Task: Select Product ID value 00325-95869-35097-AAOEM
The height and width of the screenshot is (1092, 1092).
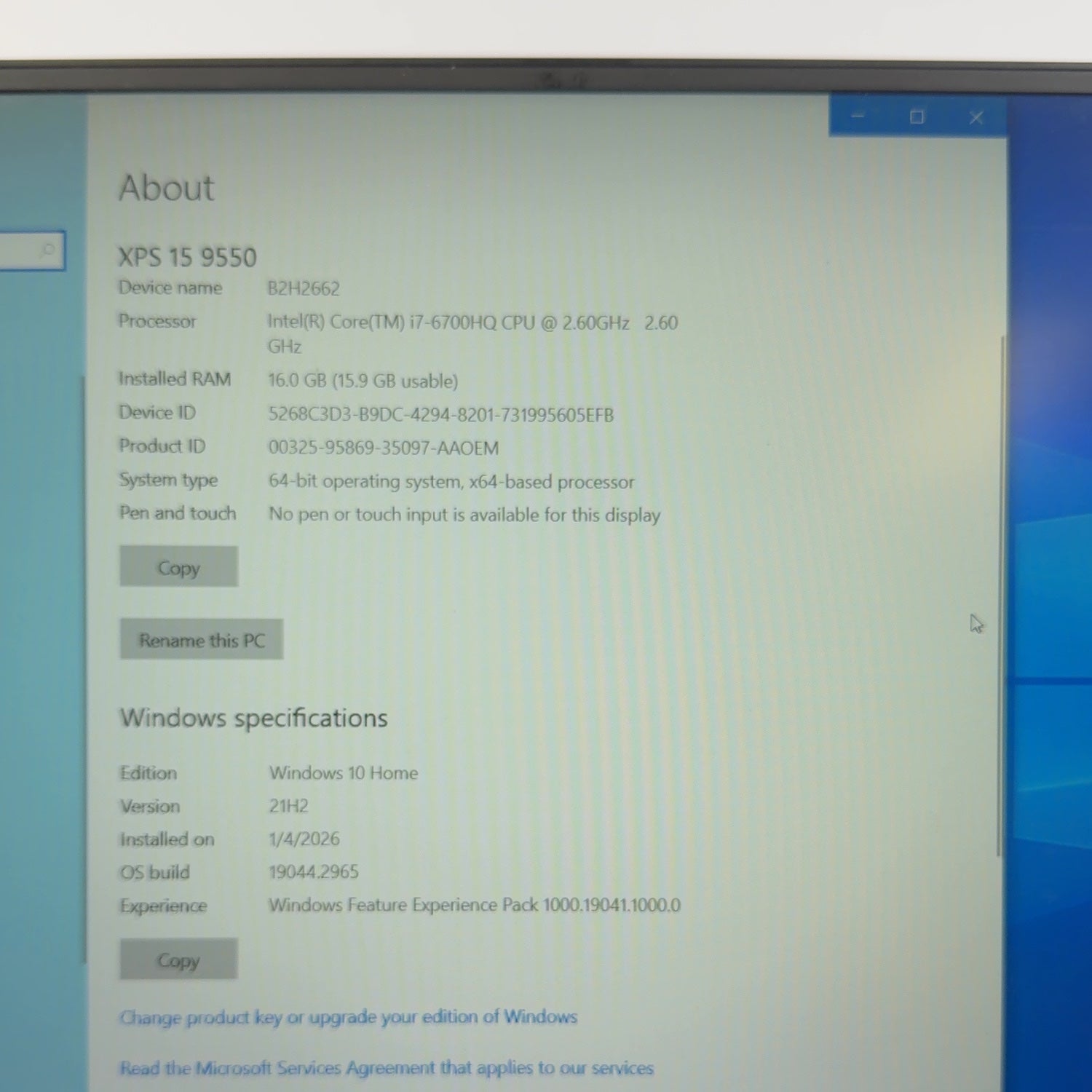Action: tap(384, 448)
